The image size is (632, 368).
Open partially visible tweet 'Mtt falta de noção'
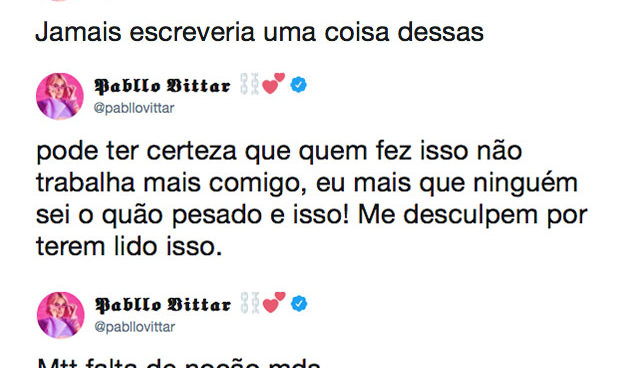pos(179,363)
